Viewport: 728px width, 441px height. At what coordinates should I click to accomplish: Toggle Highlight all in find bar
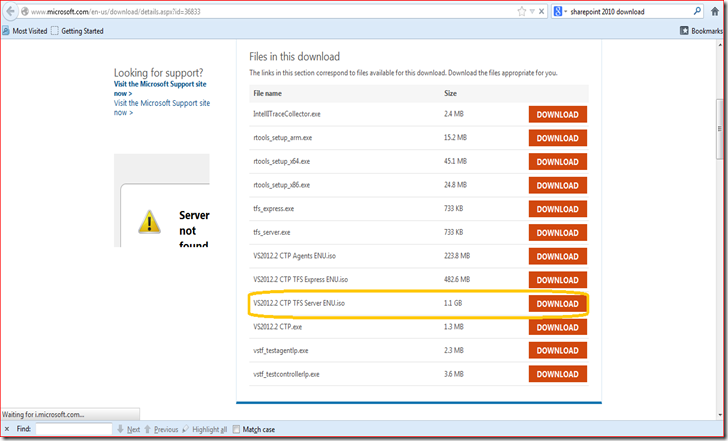click(x=205, y=429)
